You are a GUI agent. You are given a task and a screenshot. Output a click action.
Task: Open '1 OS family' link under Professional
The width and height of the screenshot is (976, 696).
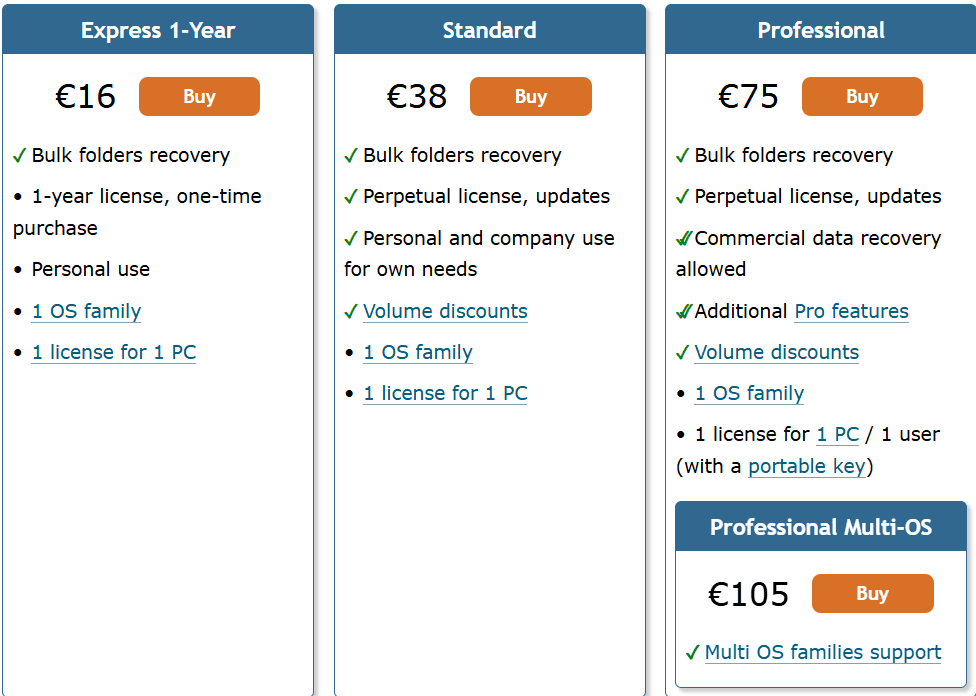(749, 393)
